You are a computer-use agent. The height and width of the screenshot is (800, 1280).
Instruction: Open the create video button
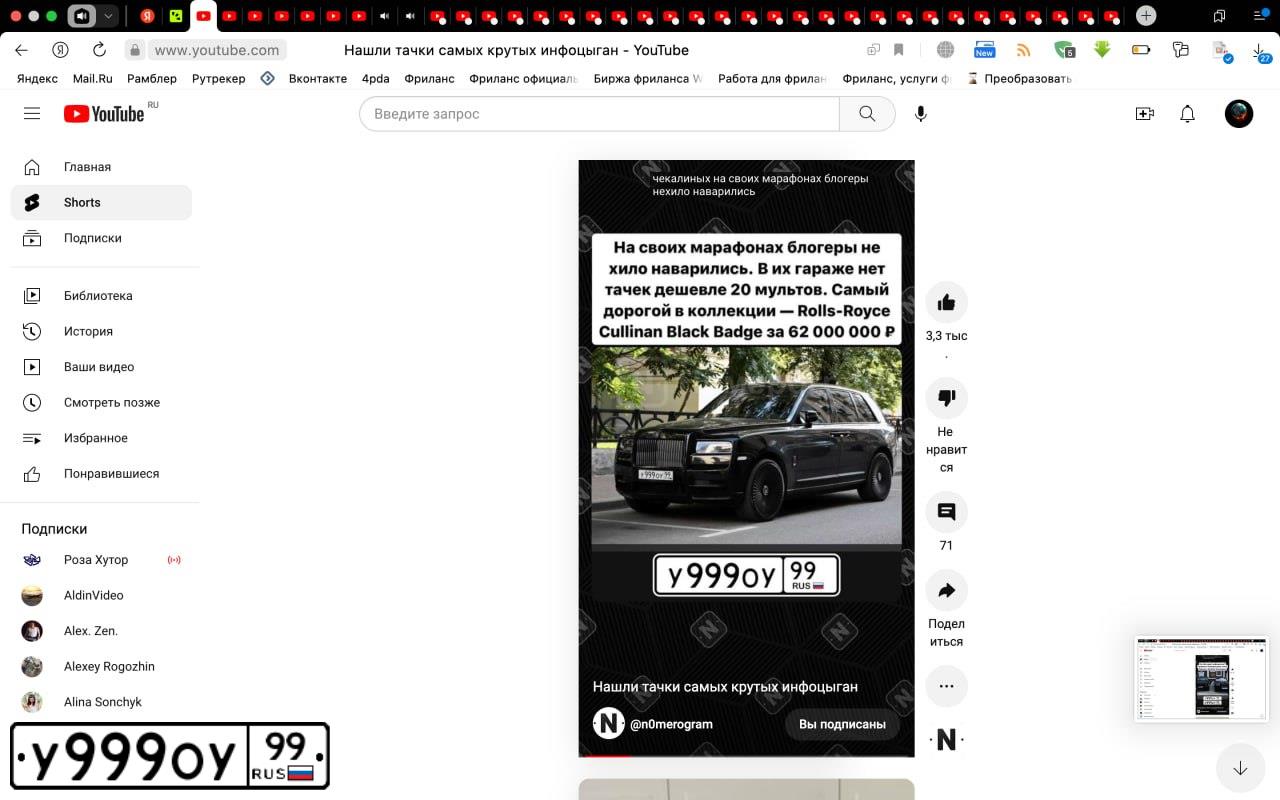1145,114
